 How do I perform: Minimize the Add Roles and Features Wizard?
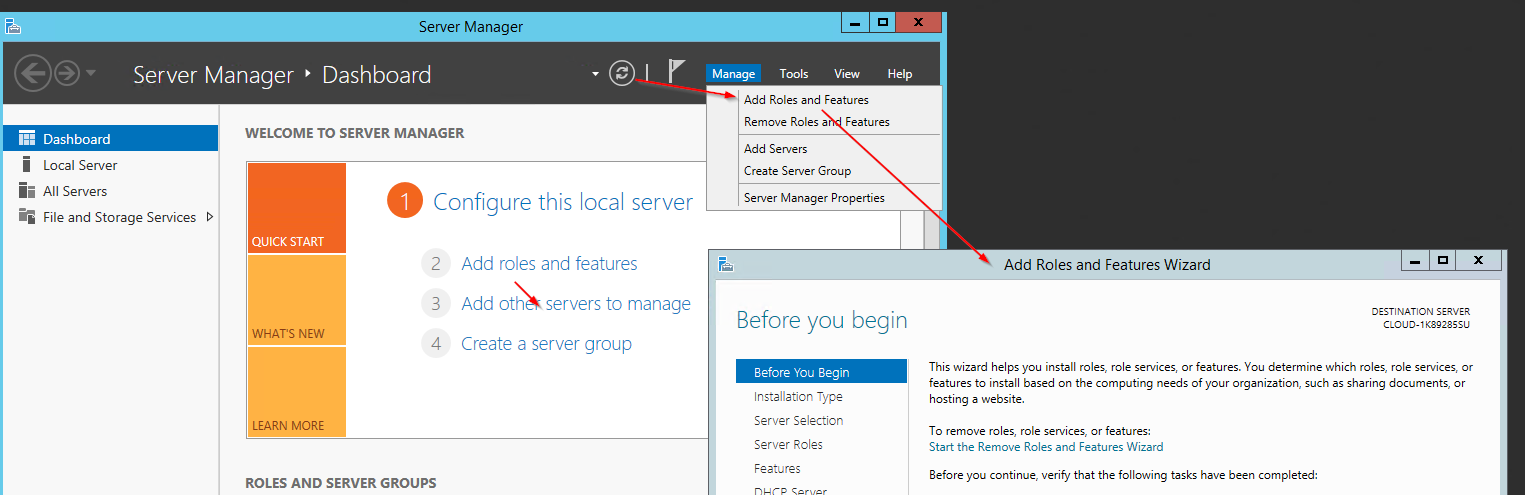(1414, 261)
